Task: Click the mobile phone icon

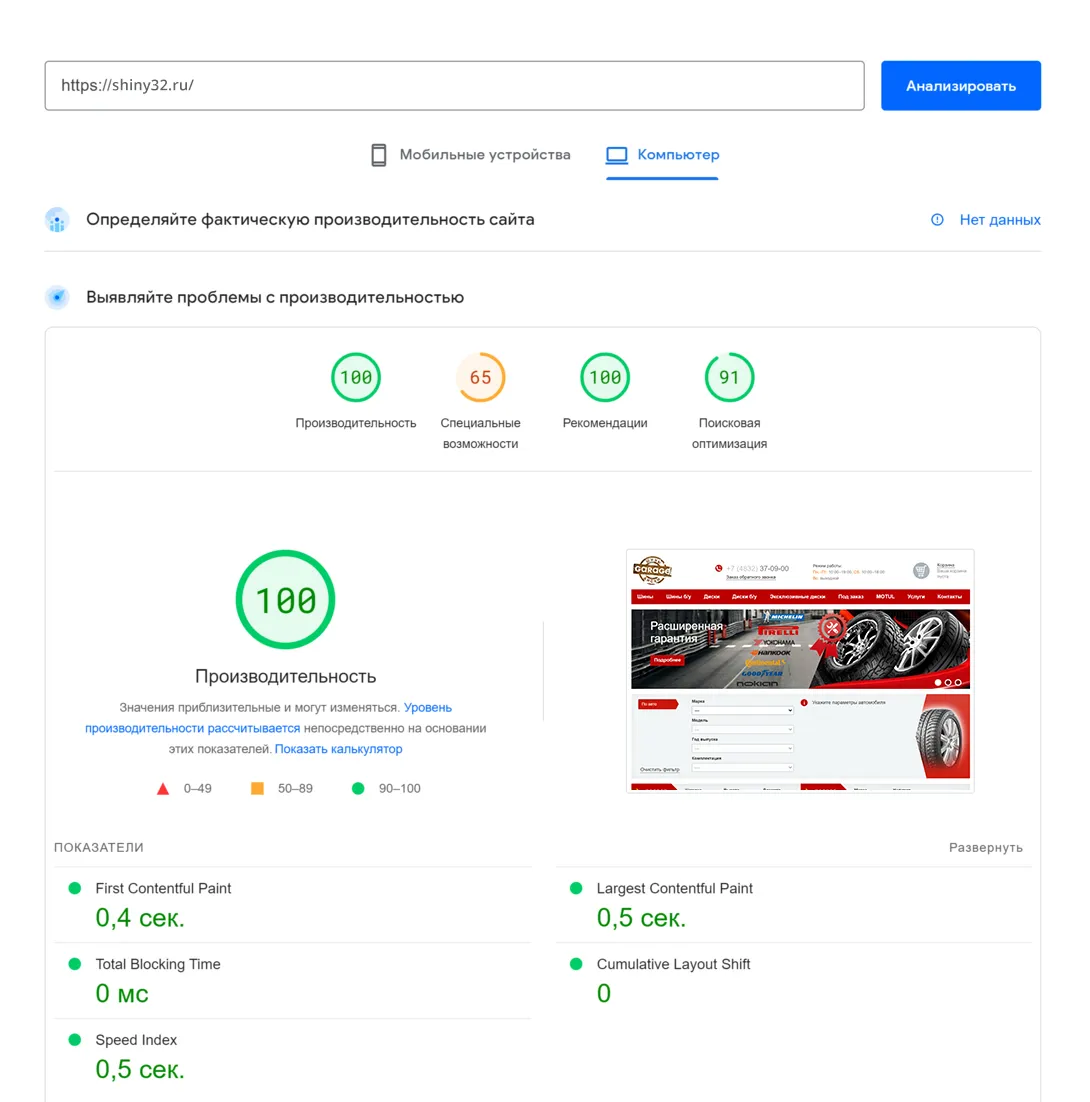Action: 379,155
